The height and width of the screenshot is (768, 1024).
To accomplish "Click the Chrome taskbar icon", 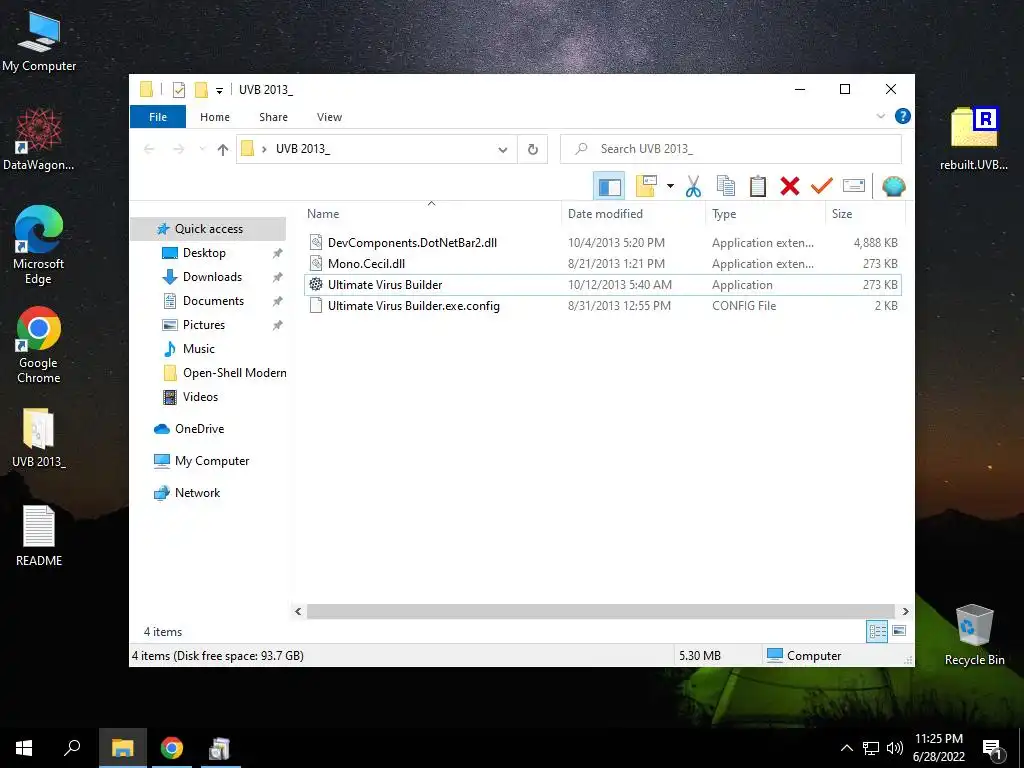I will 171,748.
